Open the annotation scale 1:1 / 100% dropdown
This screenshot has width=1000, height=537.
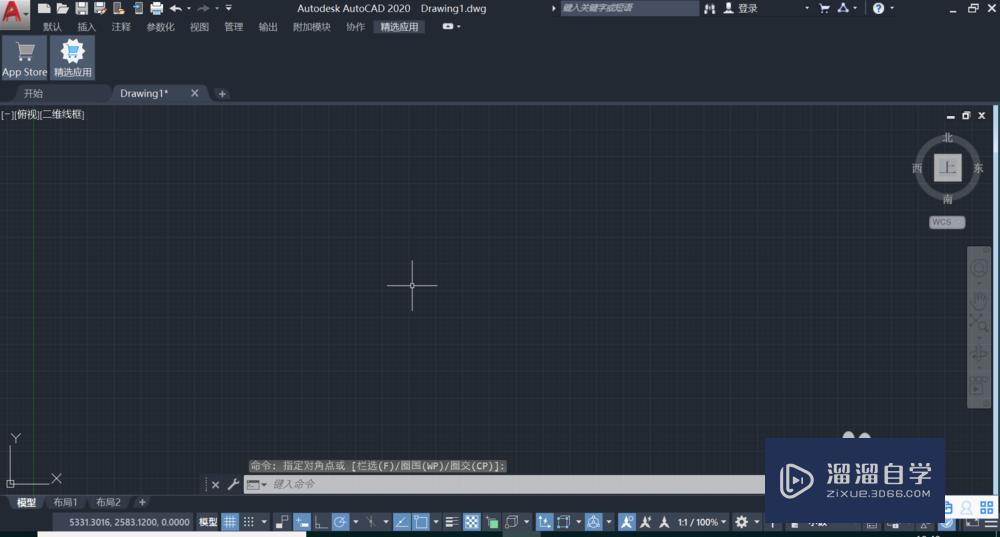point(702,522)
